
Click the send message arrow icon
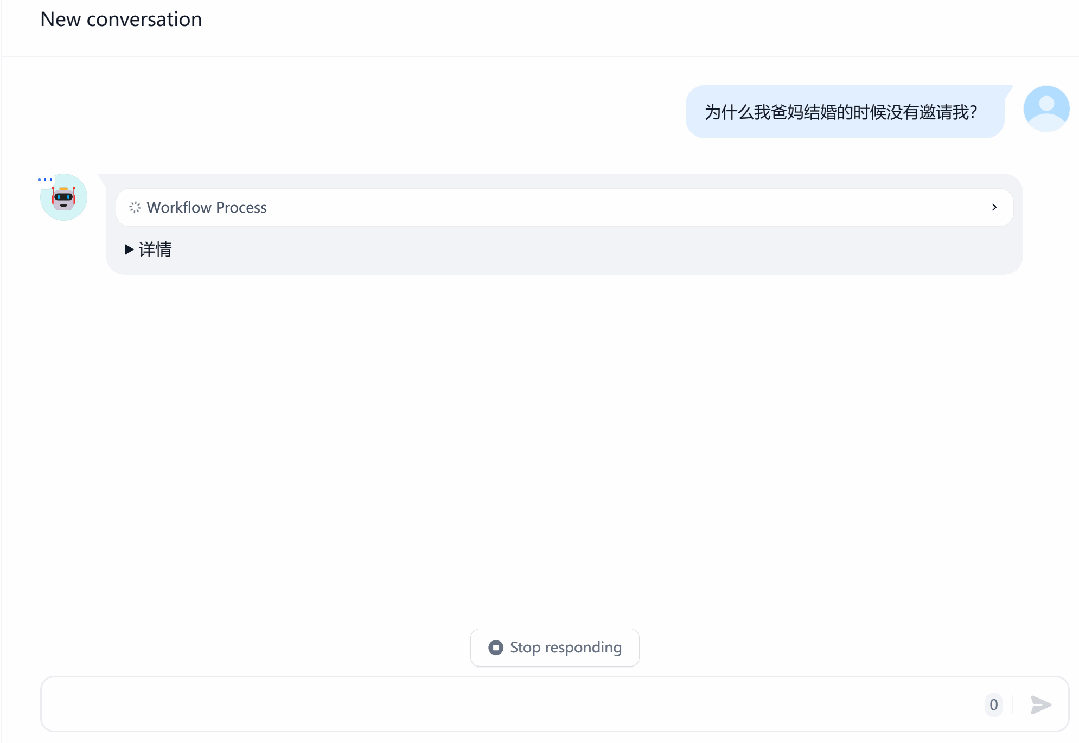(1040, 704)
